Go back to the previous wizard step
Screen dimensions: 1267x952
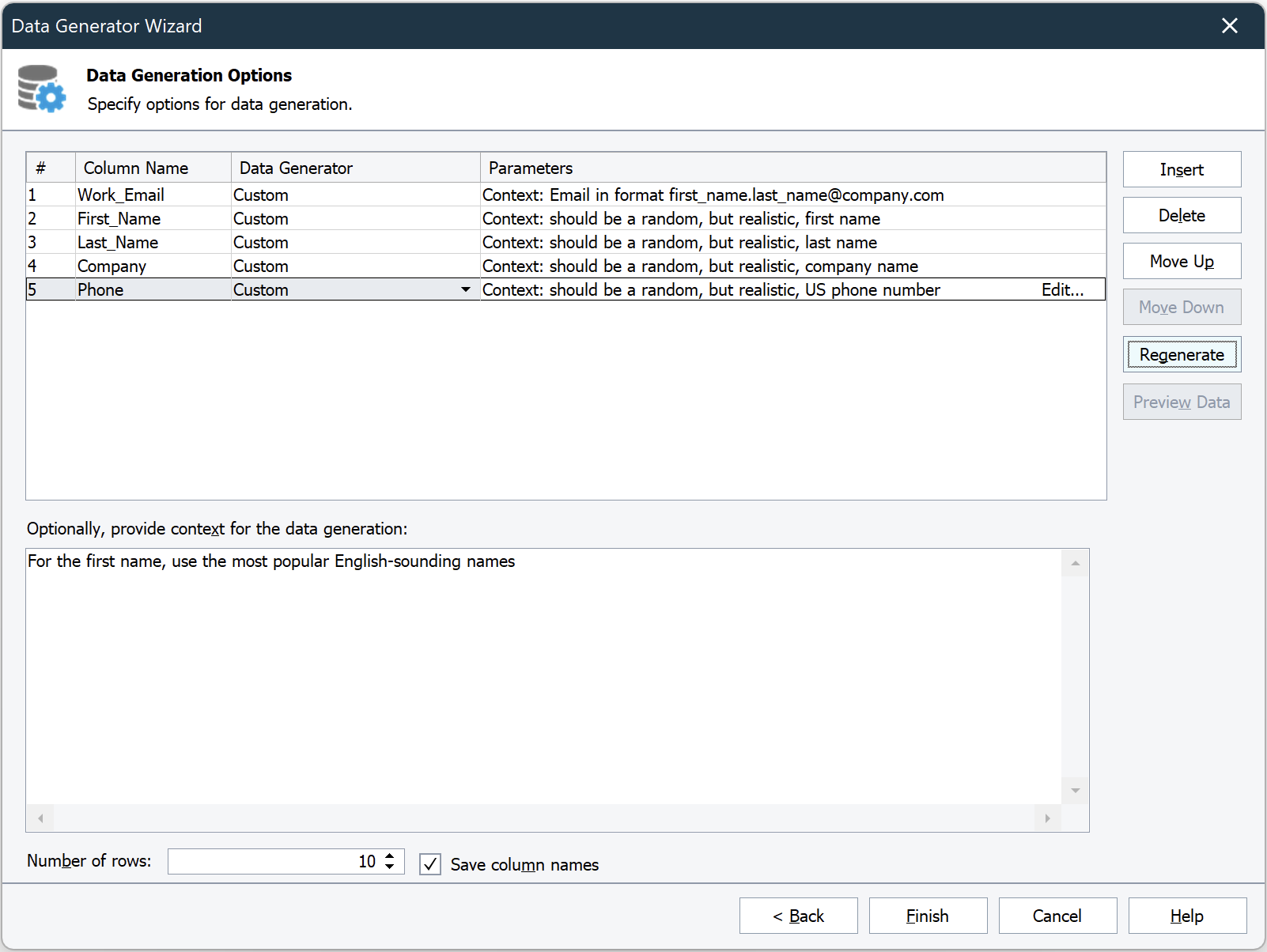point(798,916)
